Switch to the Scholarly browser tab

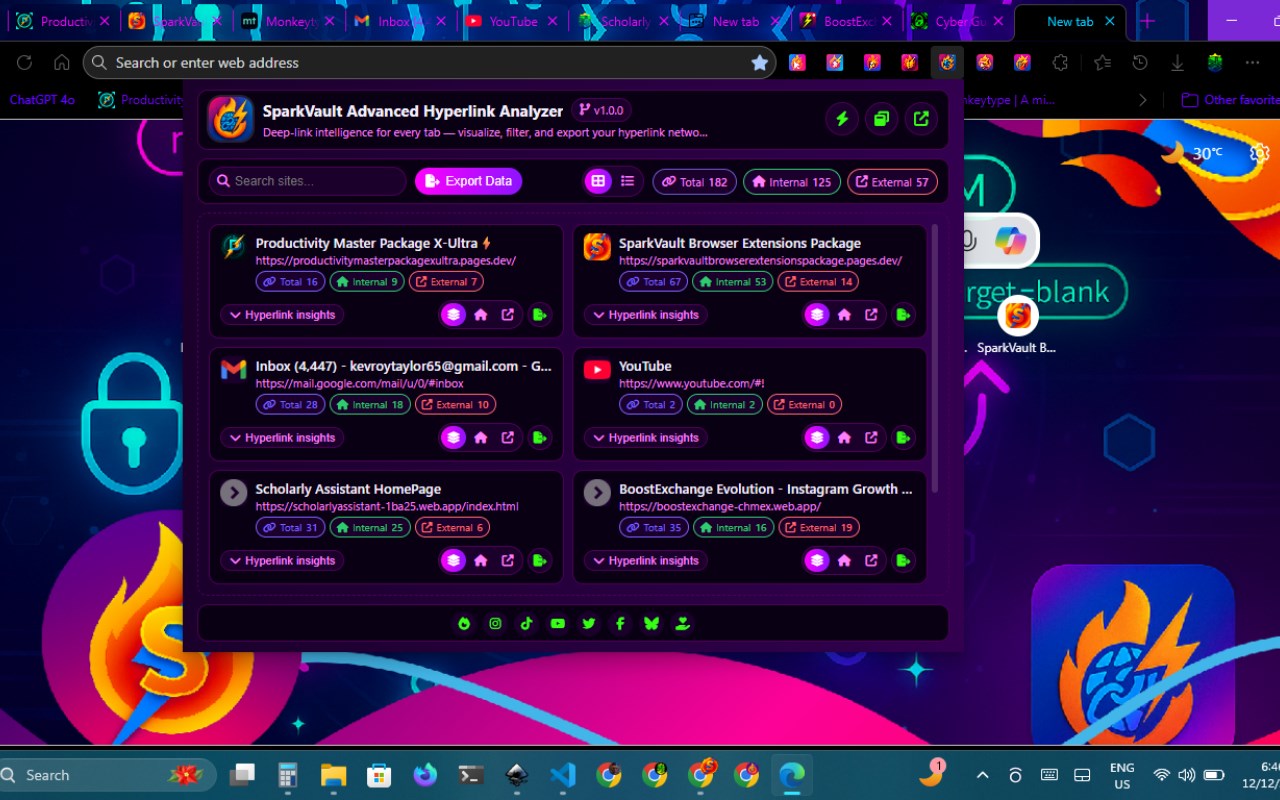pyautogui.click(x=622, y=21)
